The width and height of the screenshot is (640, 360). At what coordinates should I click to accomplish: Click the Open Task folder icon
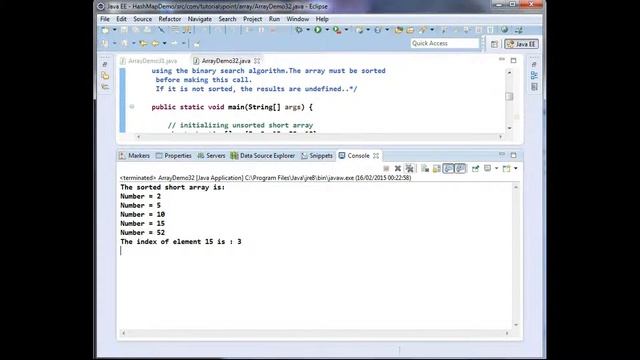coord(410,30)
